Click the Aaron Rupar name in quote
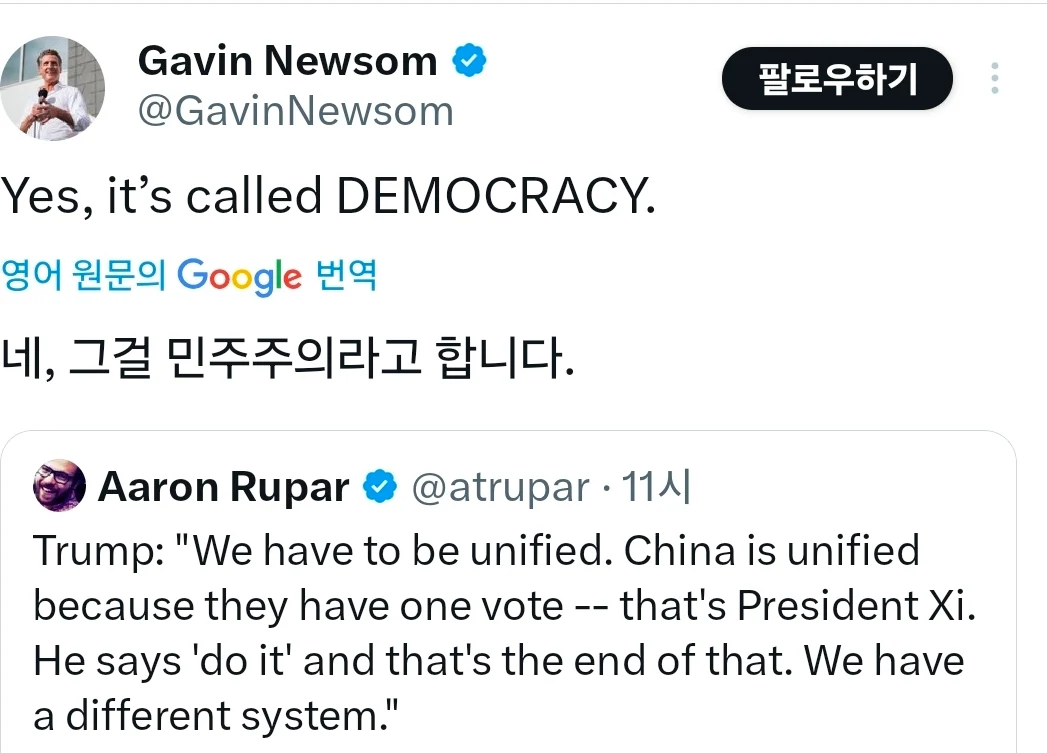Image resolution: width=1047 pixels, height=753 pixels. [223, 488]
